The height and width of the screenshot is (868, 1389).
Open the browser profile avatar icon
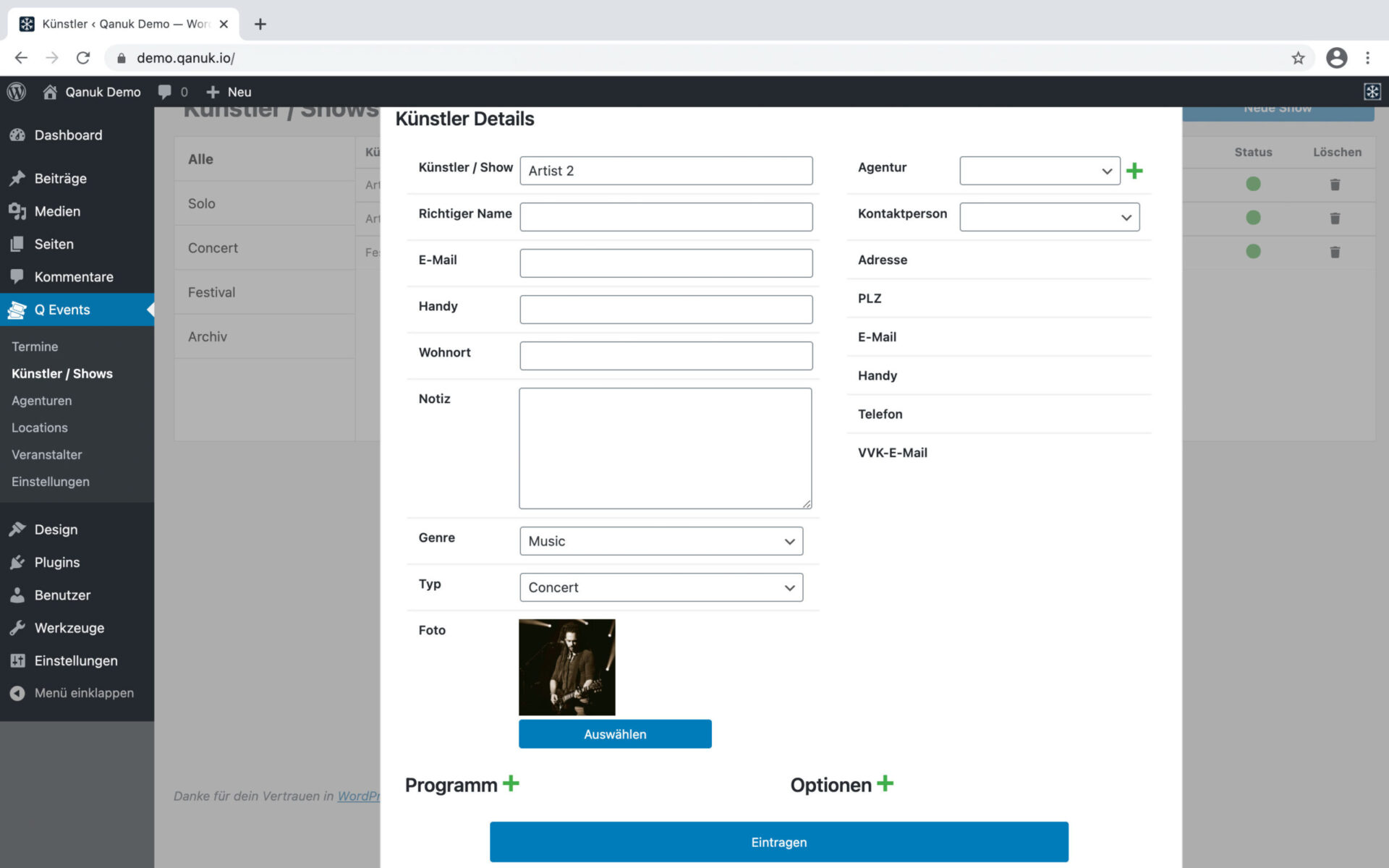(x=1336, y=58)
